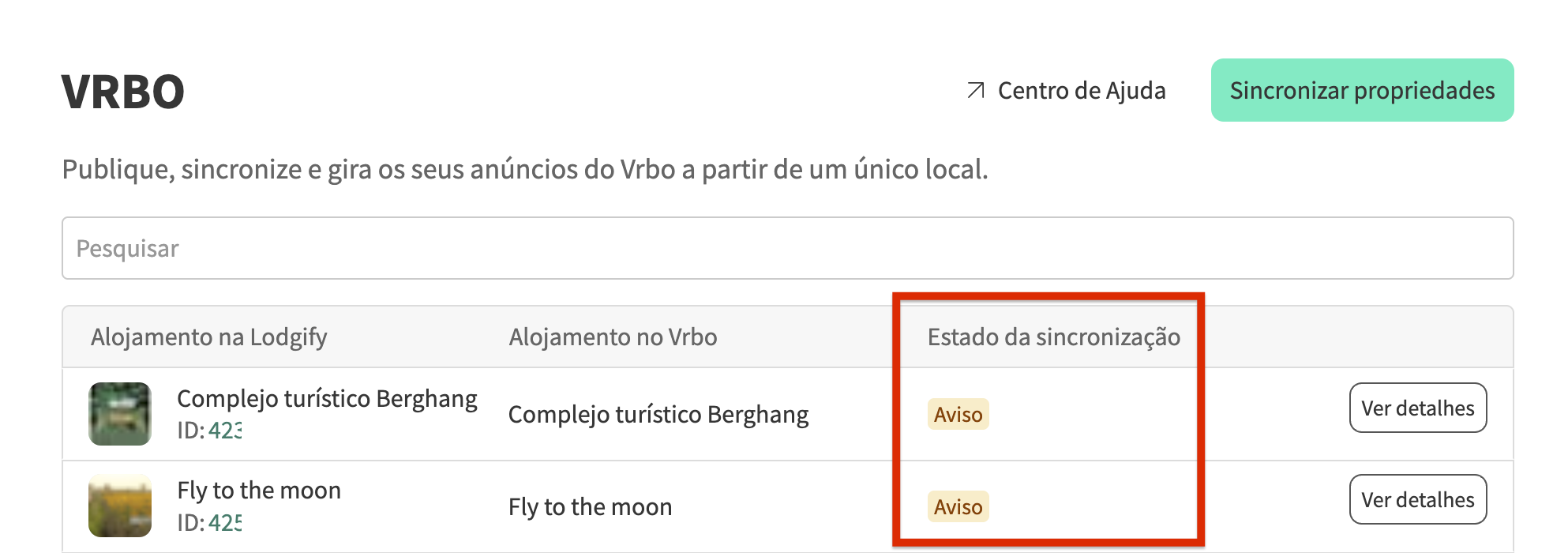Click the arrow icon beside Centro de Ajuda

pyautogui.click(x=976, y=91)
